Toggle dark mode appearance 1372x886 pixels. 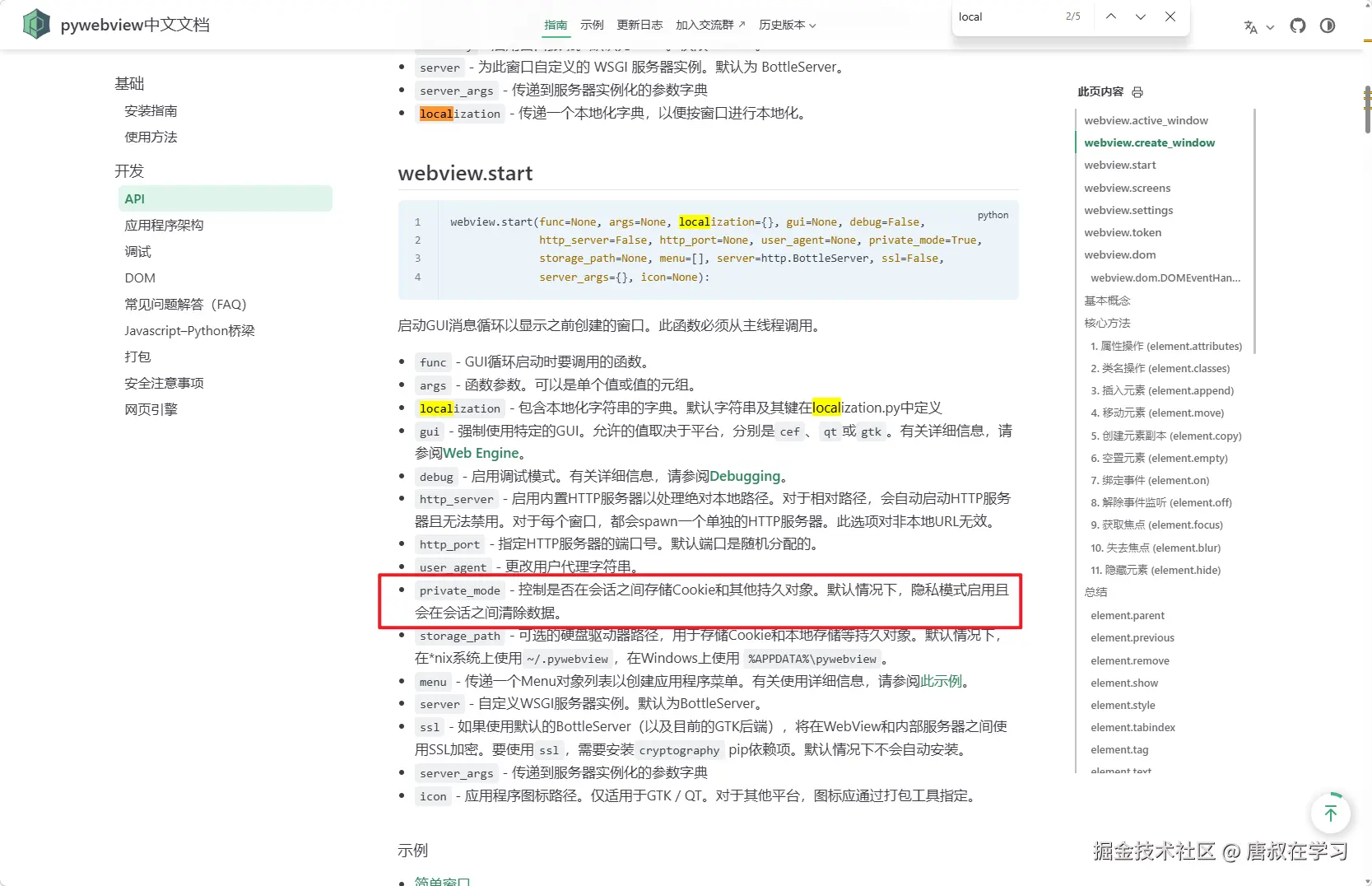pos(1327,26)
